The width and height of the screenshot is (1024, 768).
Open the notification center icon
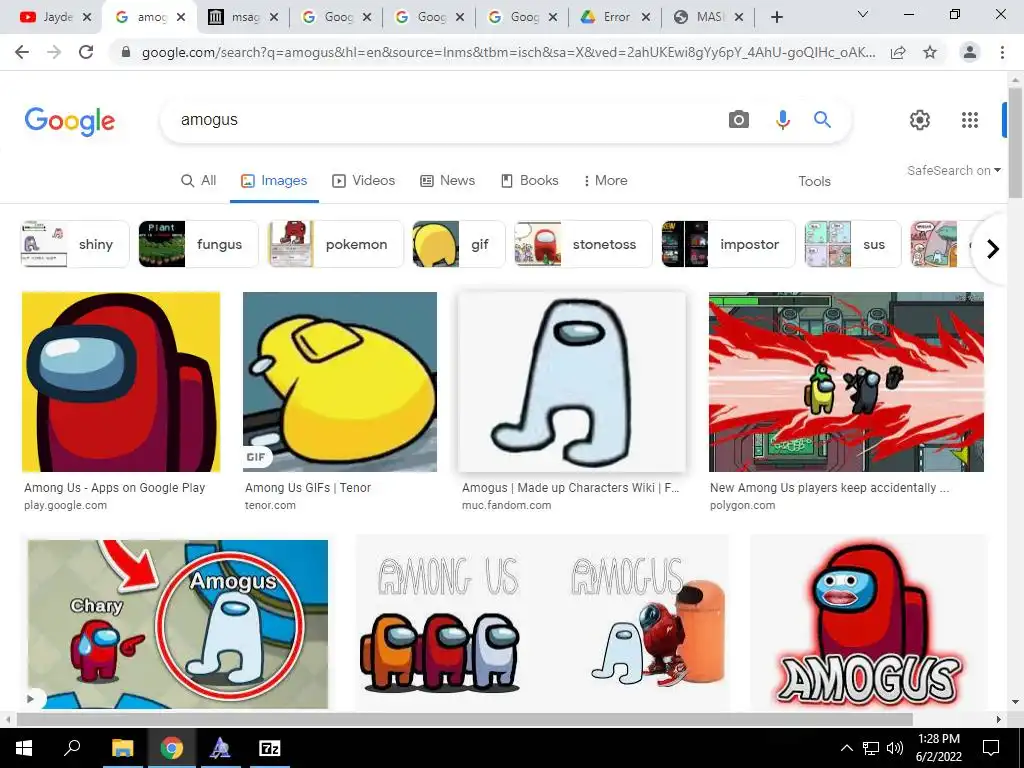point(991,748)
